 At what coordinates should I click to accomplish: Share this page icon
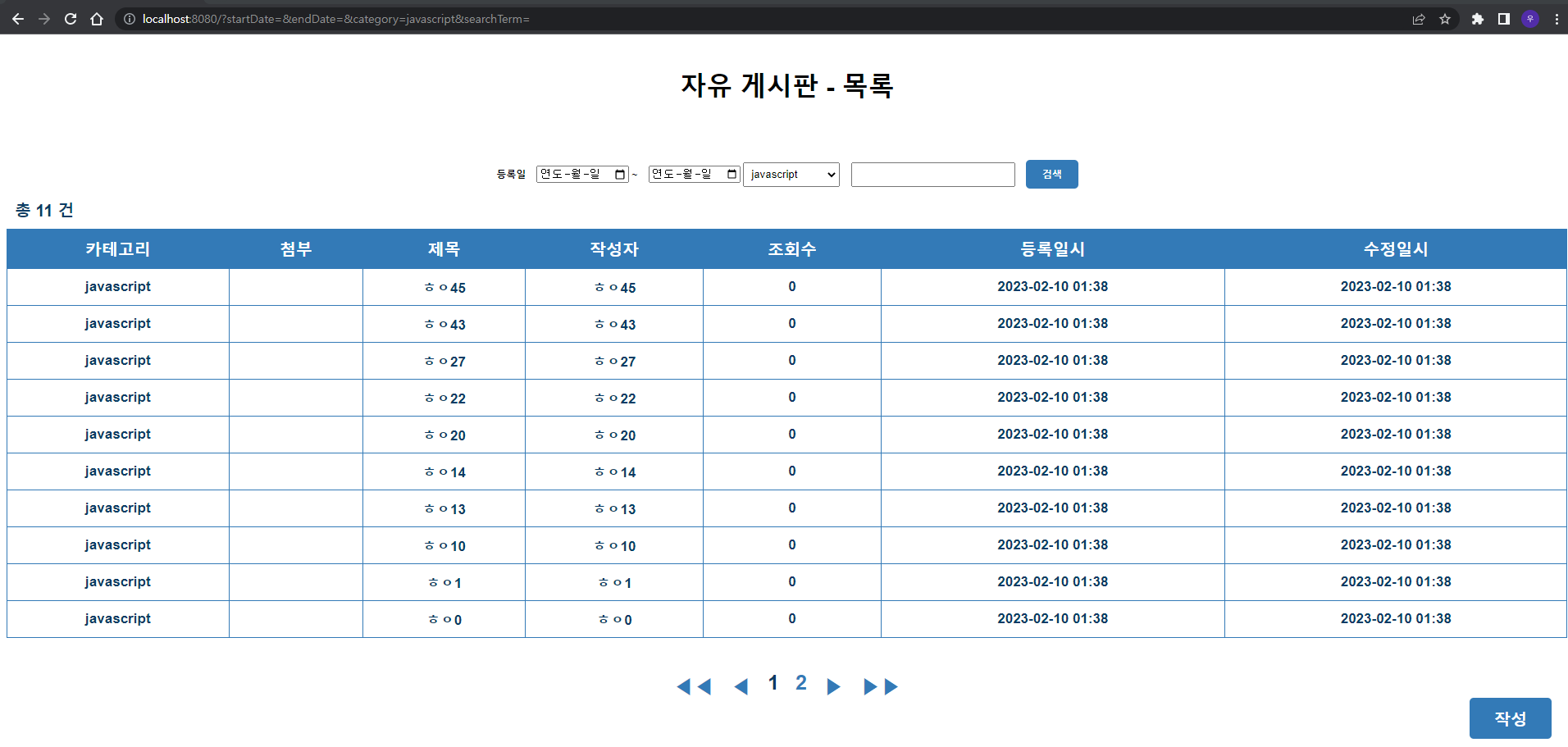pos(1419,19)
